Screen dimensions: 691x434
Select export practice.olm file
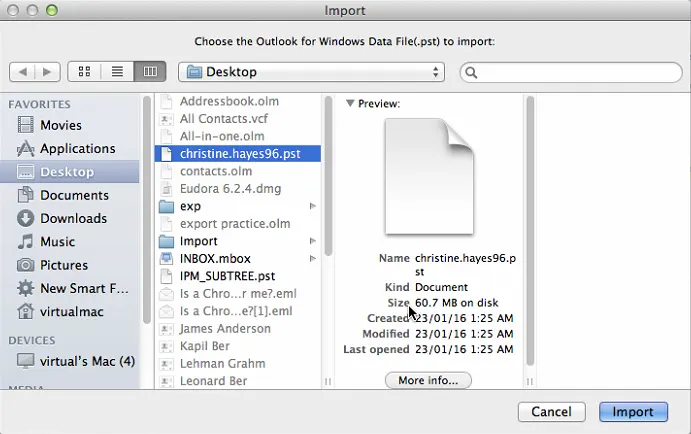238,223
